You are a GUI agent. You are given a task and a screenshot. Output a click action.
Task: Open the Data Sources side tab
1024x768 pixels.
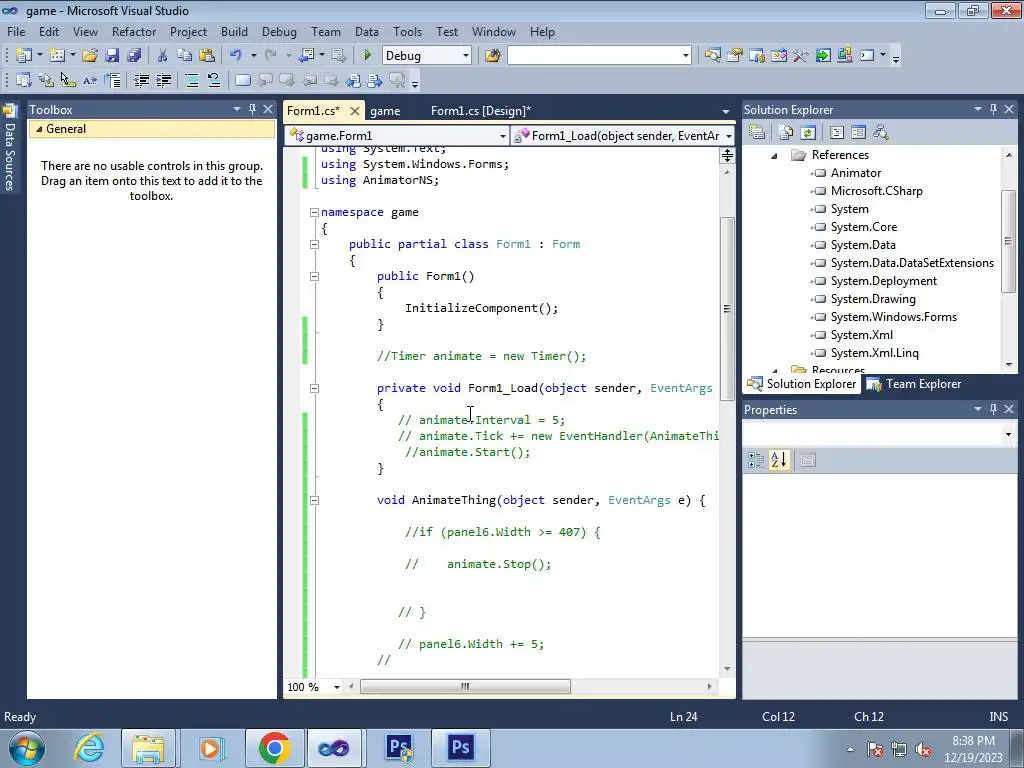point(10,148)
